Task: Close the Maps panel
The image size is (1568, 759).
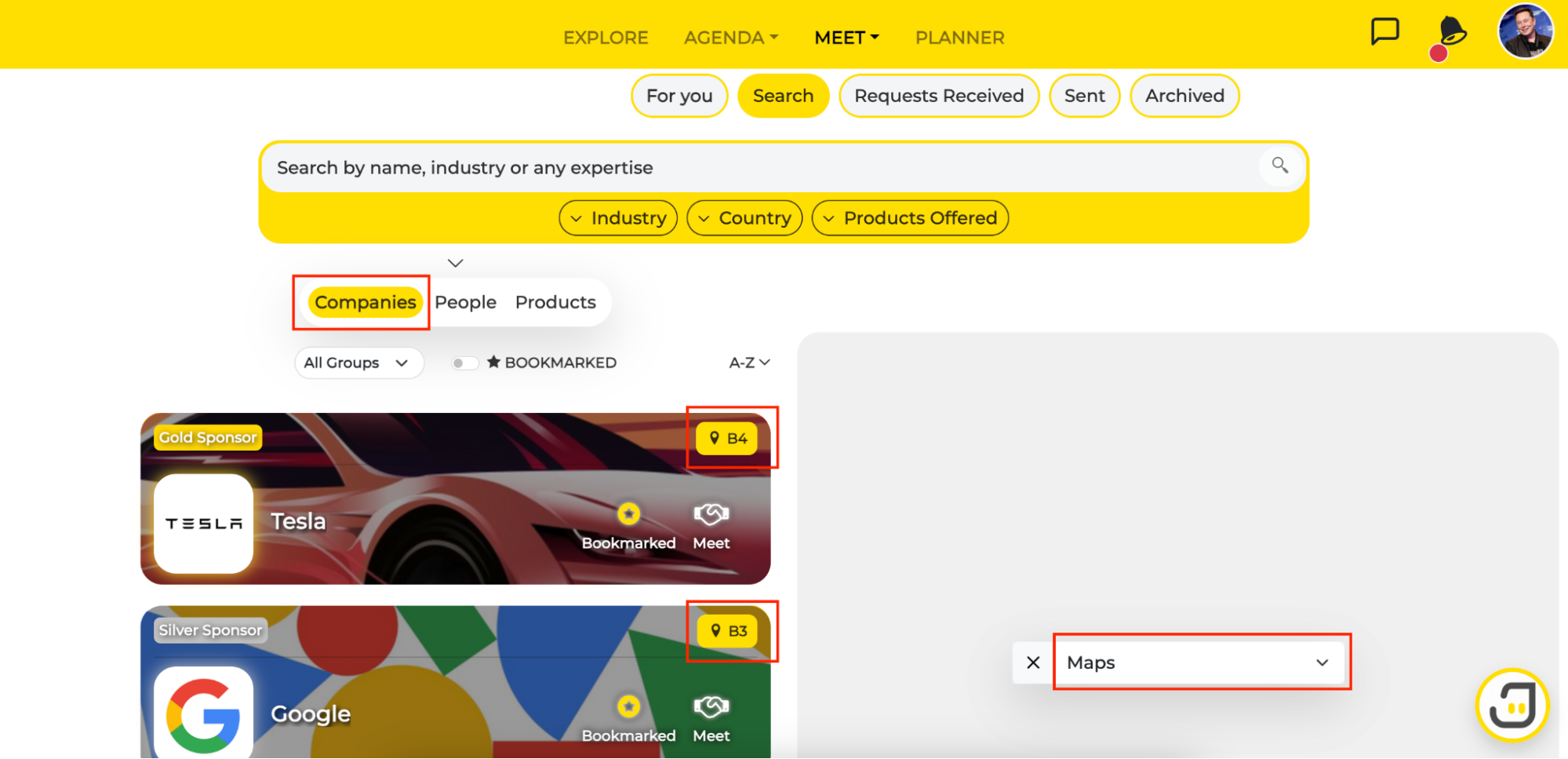Action: (1033, 662)
